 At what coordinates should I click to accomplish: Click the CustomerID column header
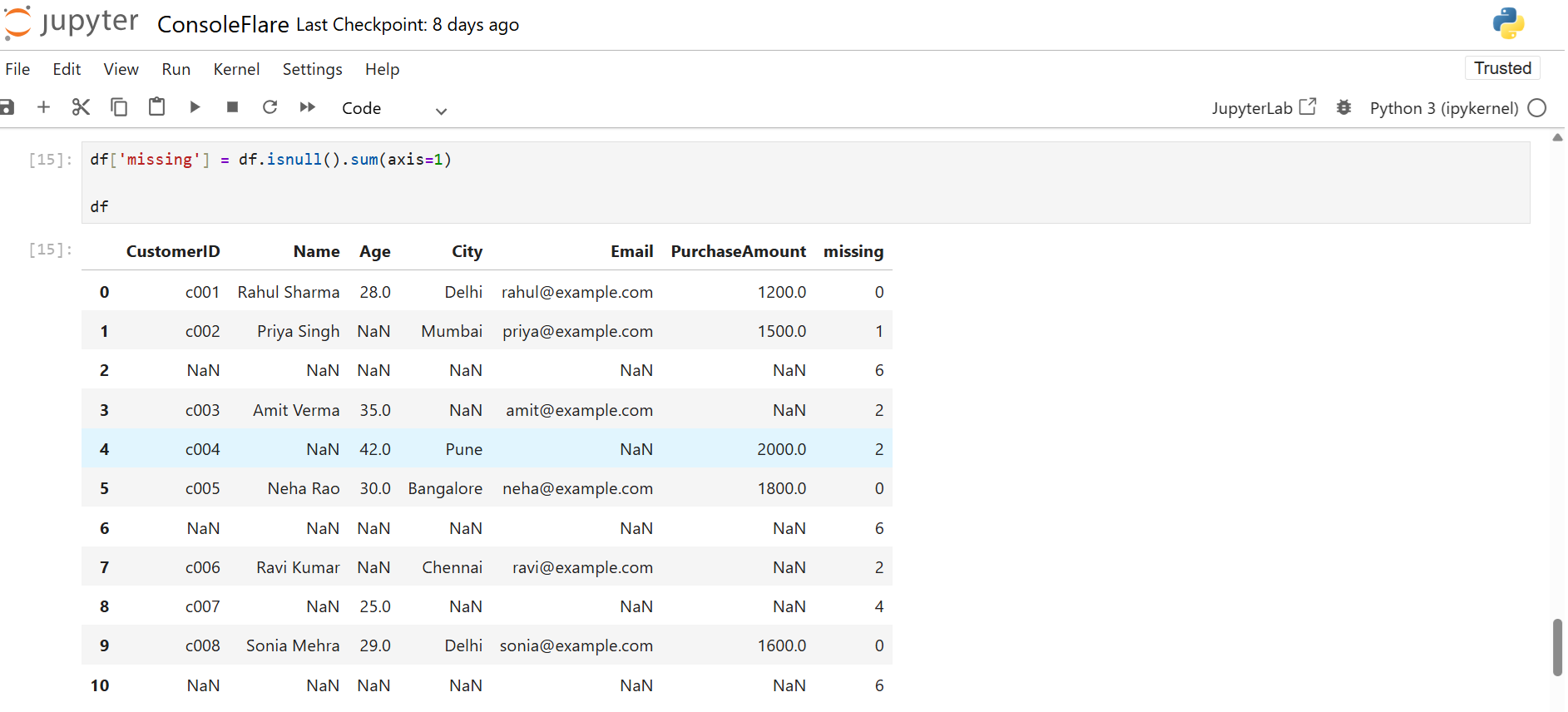(x=173, y=251)
